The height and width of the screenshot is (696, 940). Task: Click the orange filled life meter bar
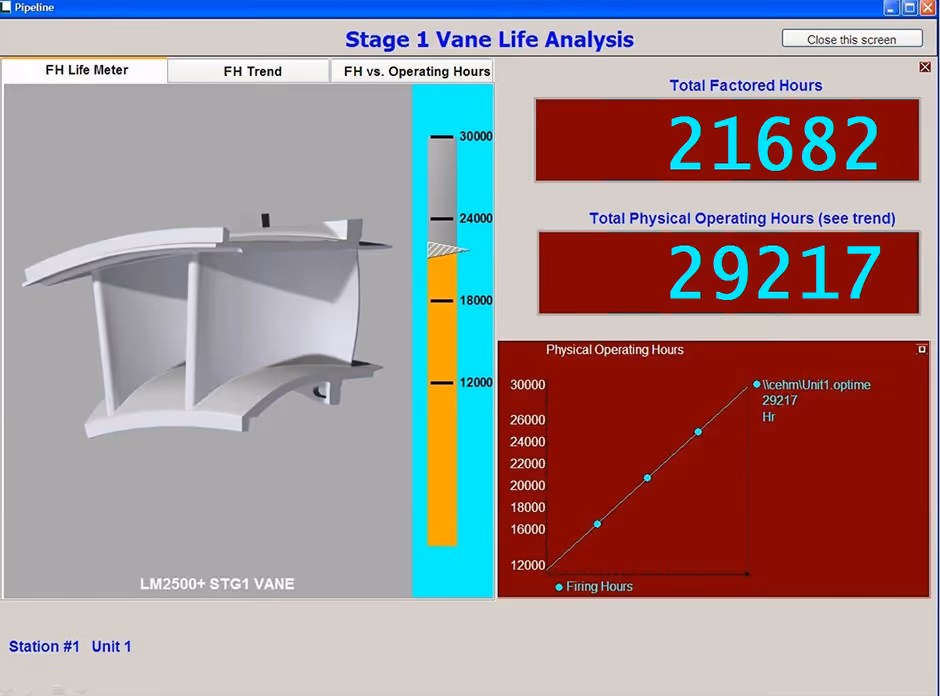point(442,400)
